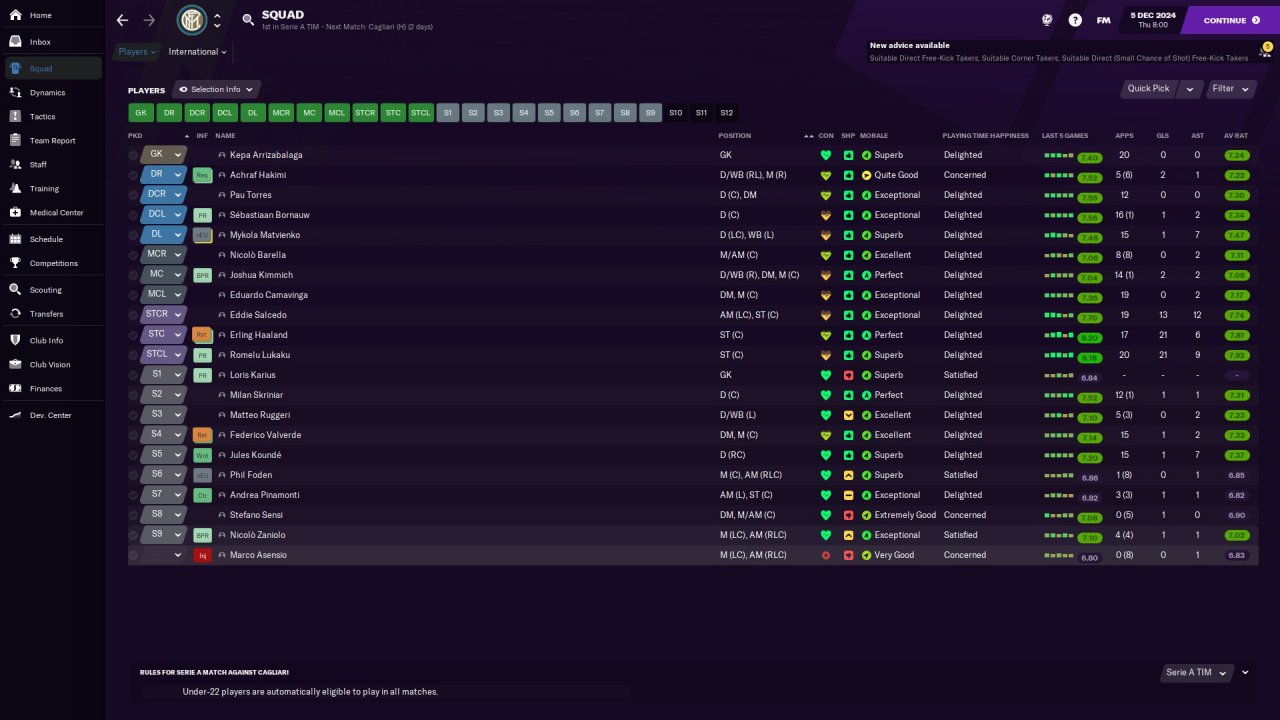Open the Serie A TIM rules dropdown

click(x=1196, y=673)
